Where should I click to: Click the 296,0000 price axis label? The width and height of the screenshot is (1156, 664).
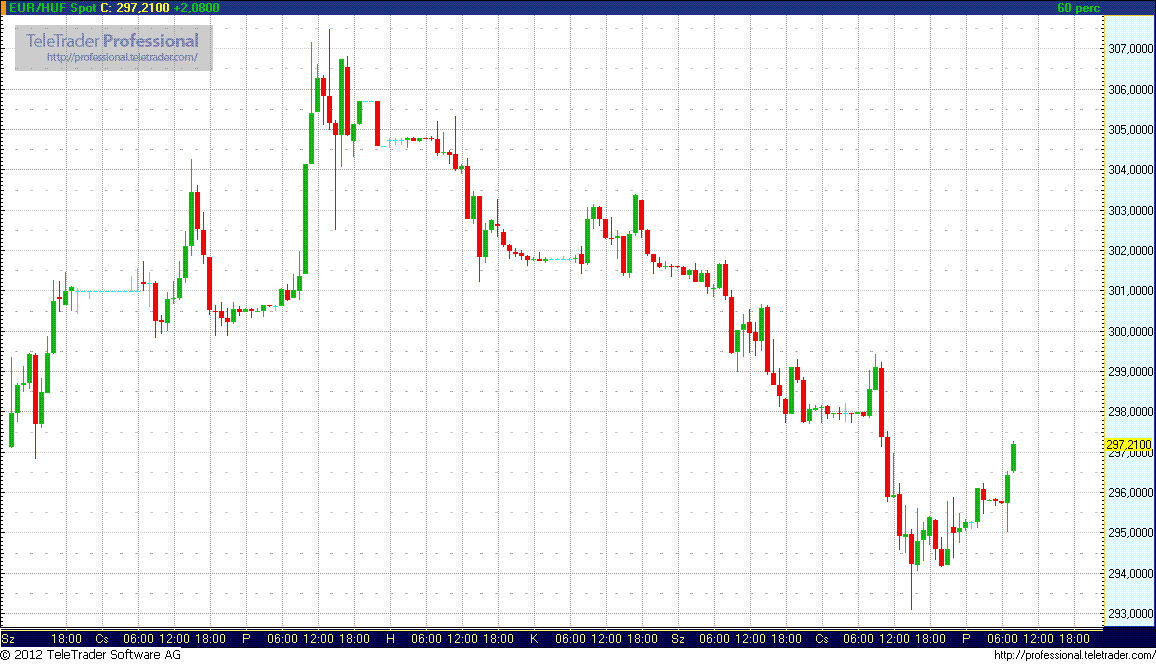click(1131, 492)
